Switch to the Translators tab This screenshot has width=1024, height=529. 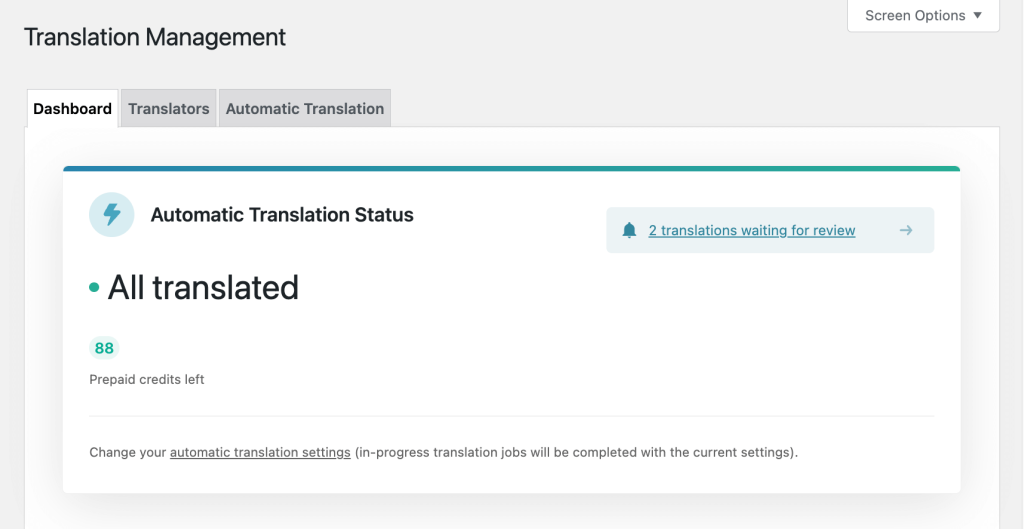coord(168,108)
